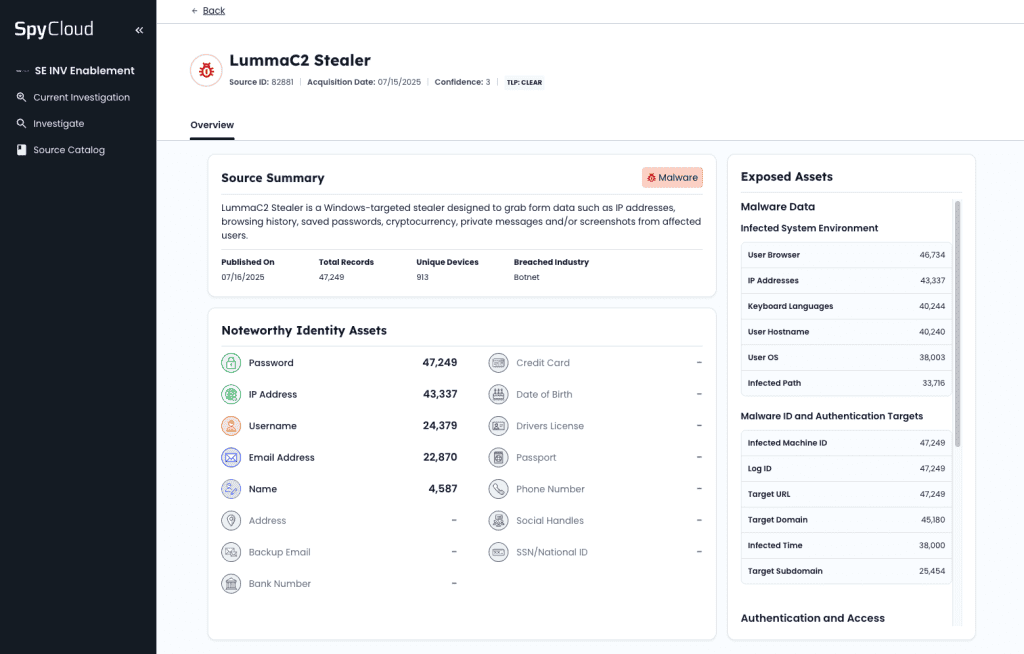1024x654 pixels.
Task: Click the Date of Birth cake icon
Action: [x=498, y=394]
